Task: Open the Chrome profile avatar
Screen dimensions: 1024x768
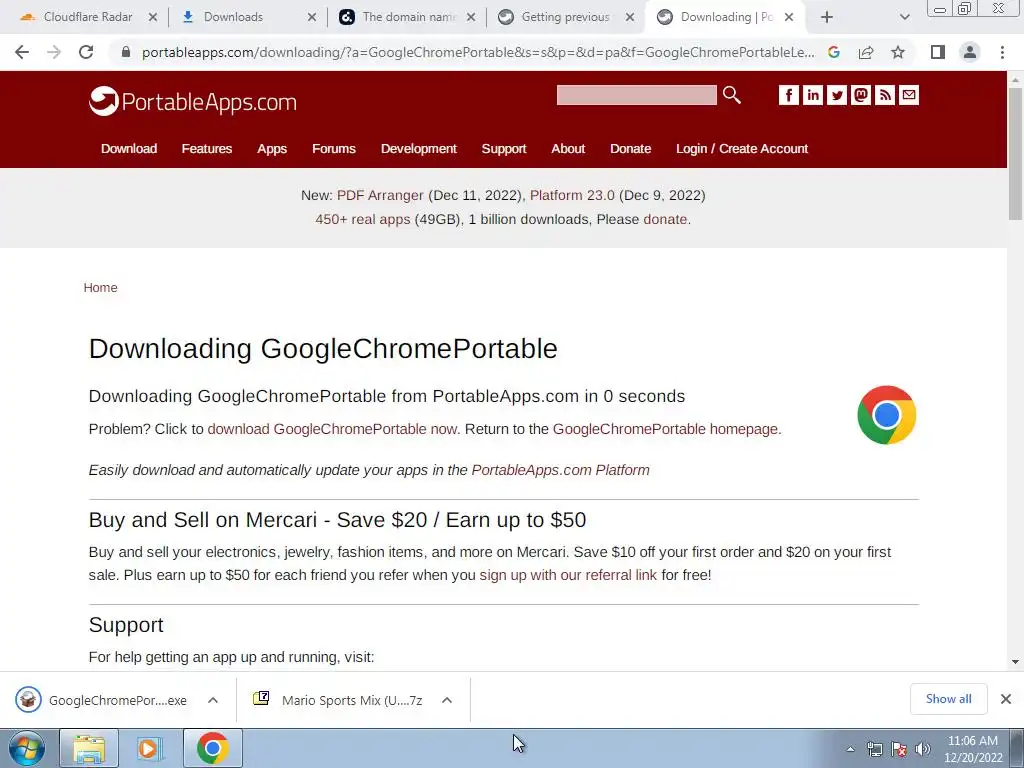Action: (x=970, y=52)
